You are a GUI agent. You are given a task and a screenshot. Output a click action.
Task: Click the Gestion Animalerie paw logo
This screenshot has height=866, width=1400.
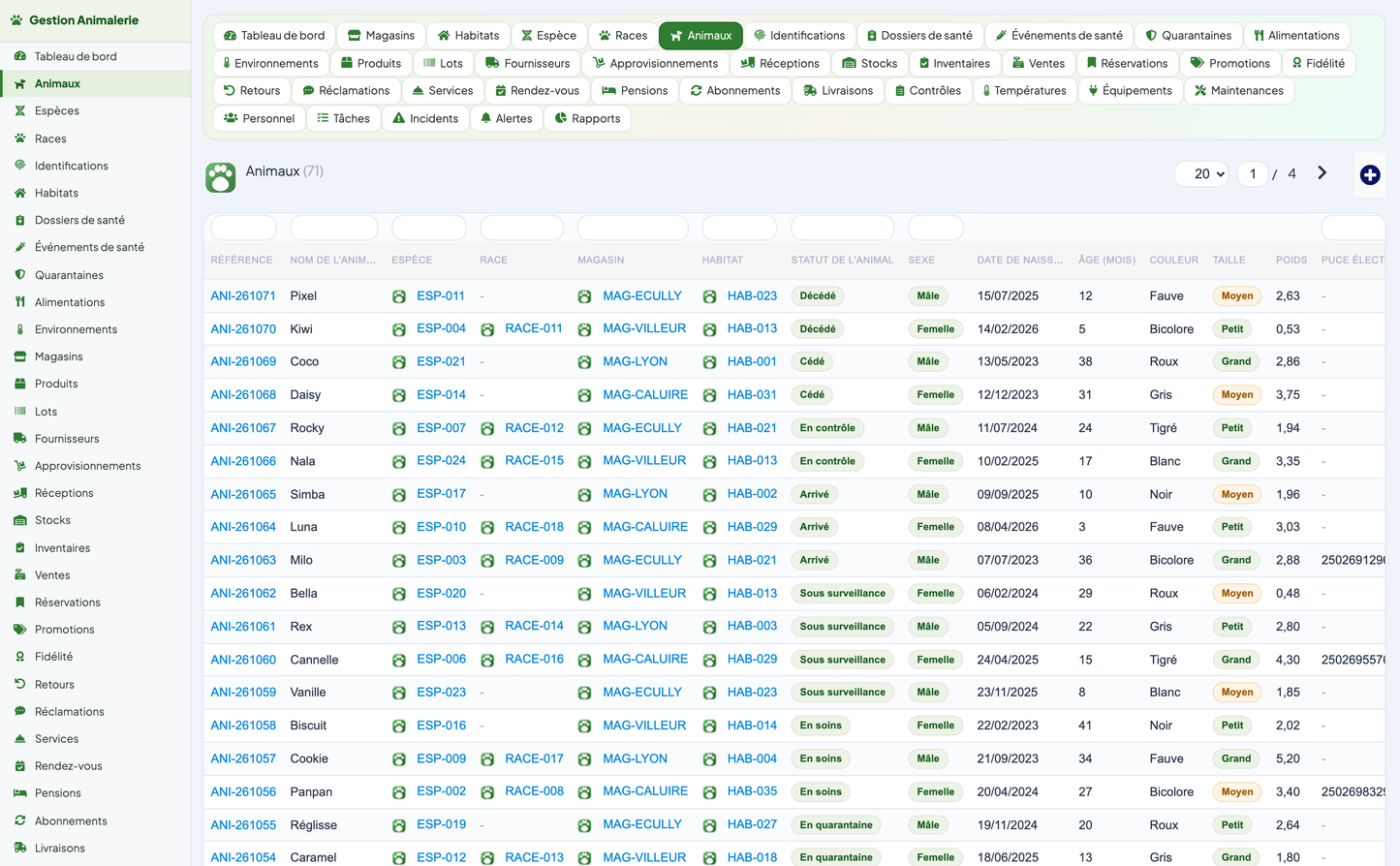16,20
